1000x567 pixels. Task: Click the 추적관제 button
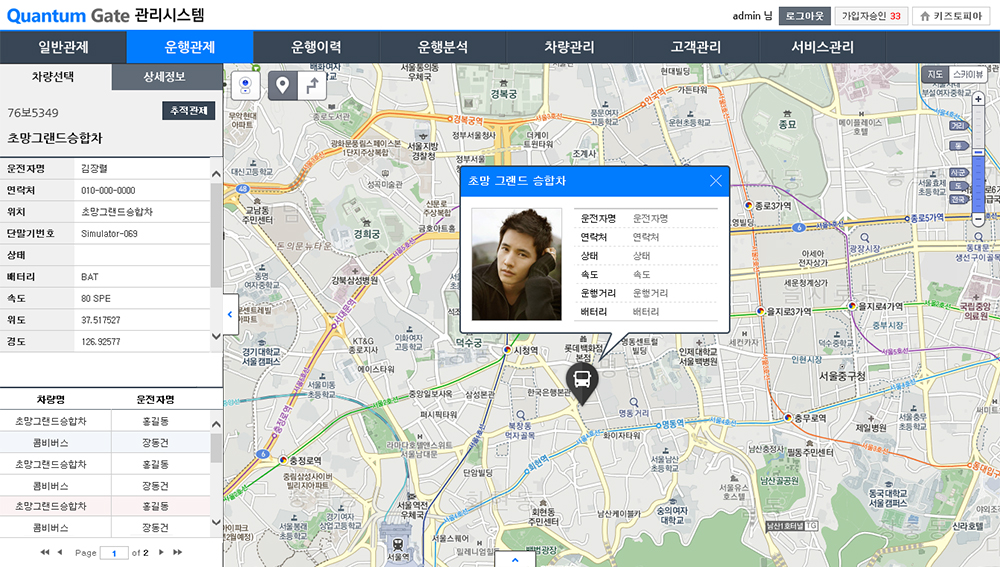(189, 111)
